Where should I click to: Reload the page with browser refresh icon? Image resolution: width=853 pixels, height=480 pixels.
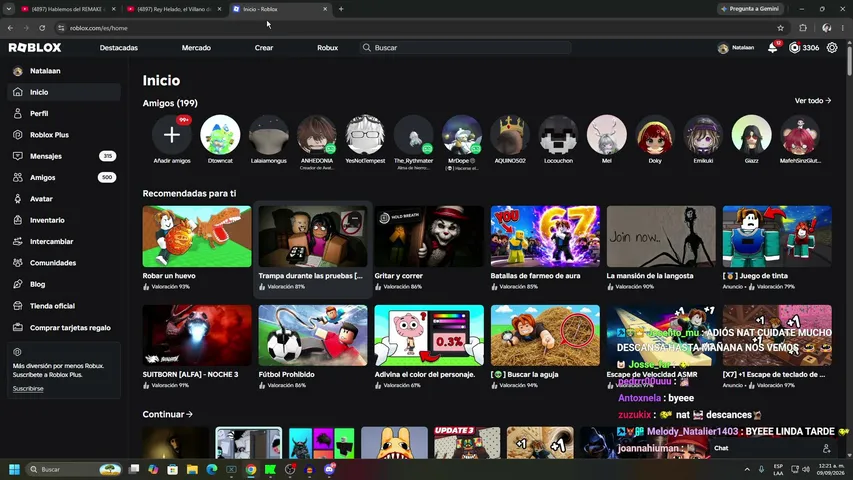click(x=42, y=28)
